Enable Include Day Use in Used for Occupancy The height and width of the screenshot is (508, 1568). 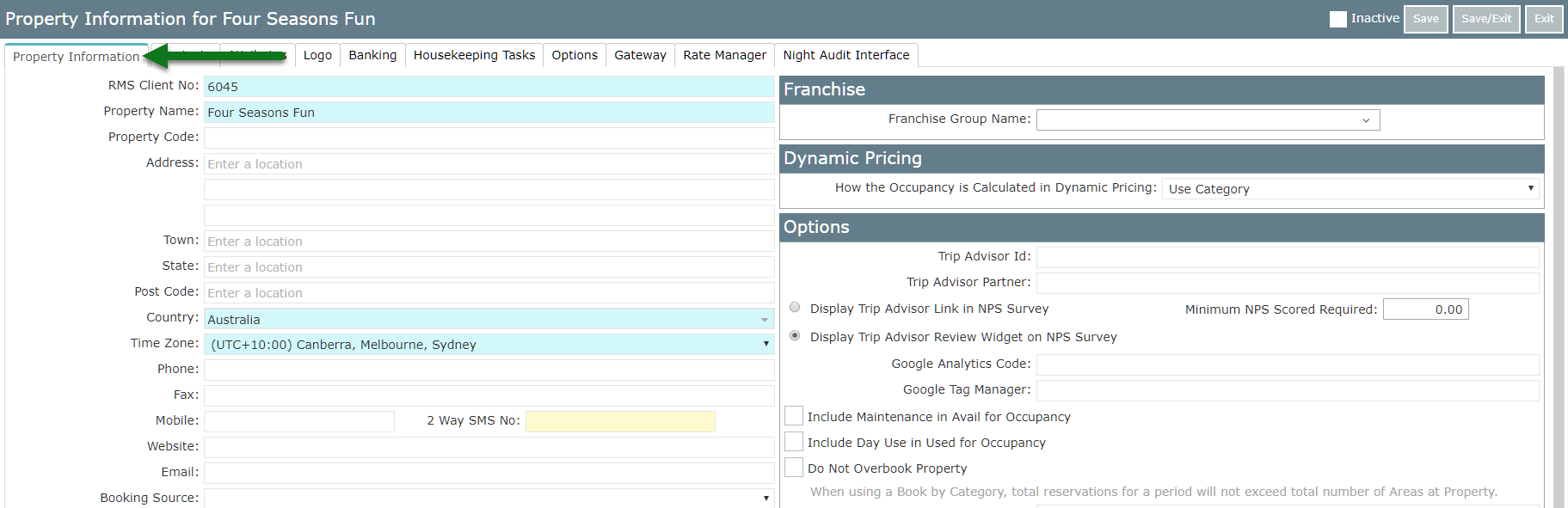coord(794,442)
